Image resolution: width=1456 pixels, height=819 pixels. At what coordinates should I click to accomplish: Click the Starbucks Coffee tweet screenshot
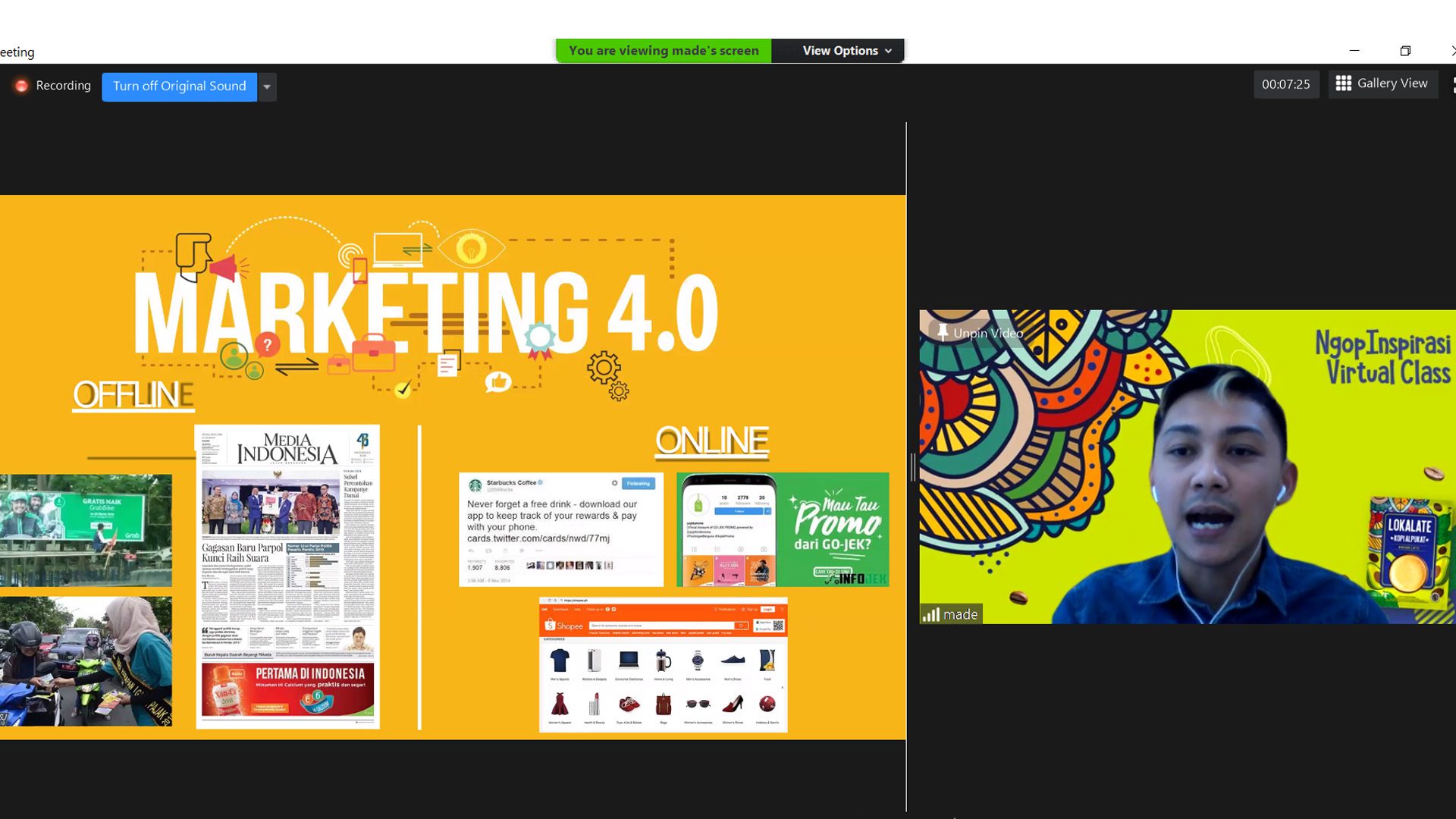(x=560, y=529)
